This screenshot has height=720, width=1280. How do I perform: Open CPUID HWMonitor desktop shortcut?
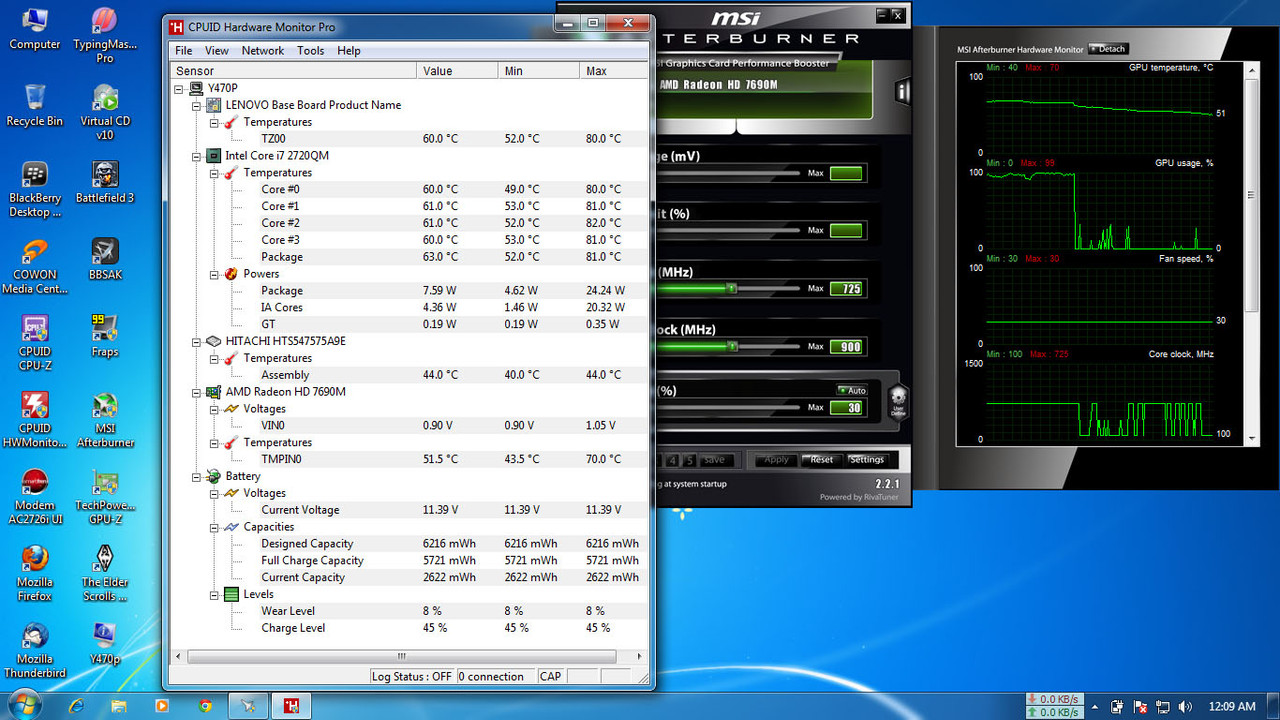[35, 420]
